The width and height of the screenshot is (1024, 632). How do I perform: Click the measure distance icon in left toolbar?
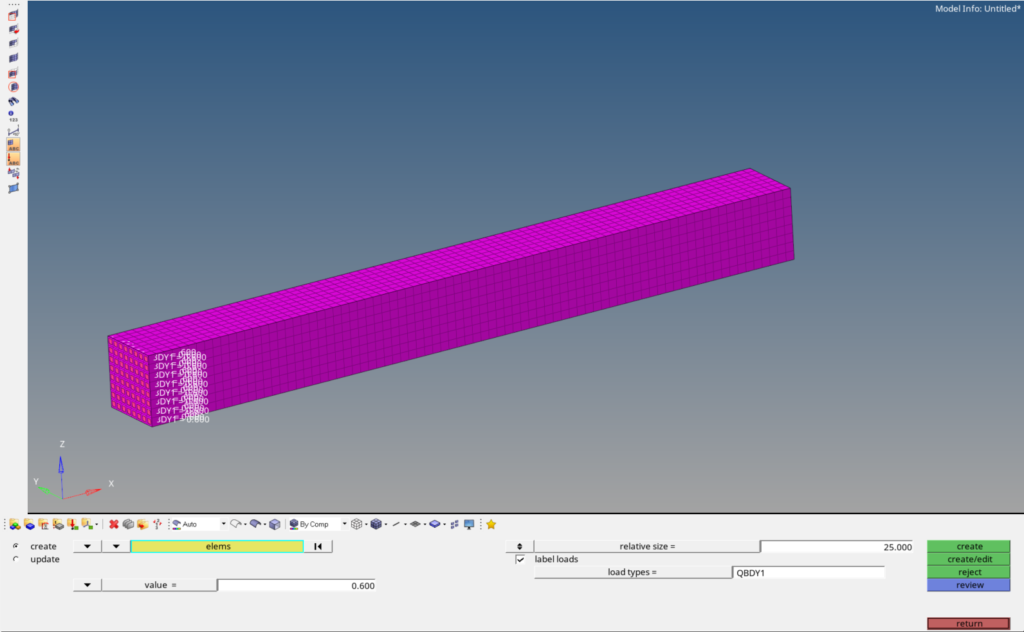pyautogui.click(x=14, y=131)
